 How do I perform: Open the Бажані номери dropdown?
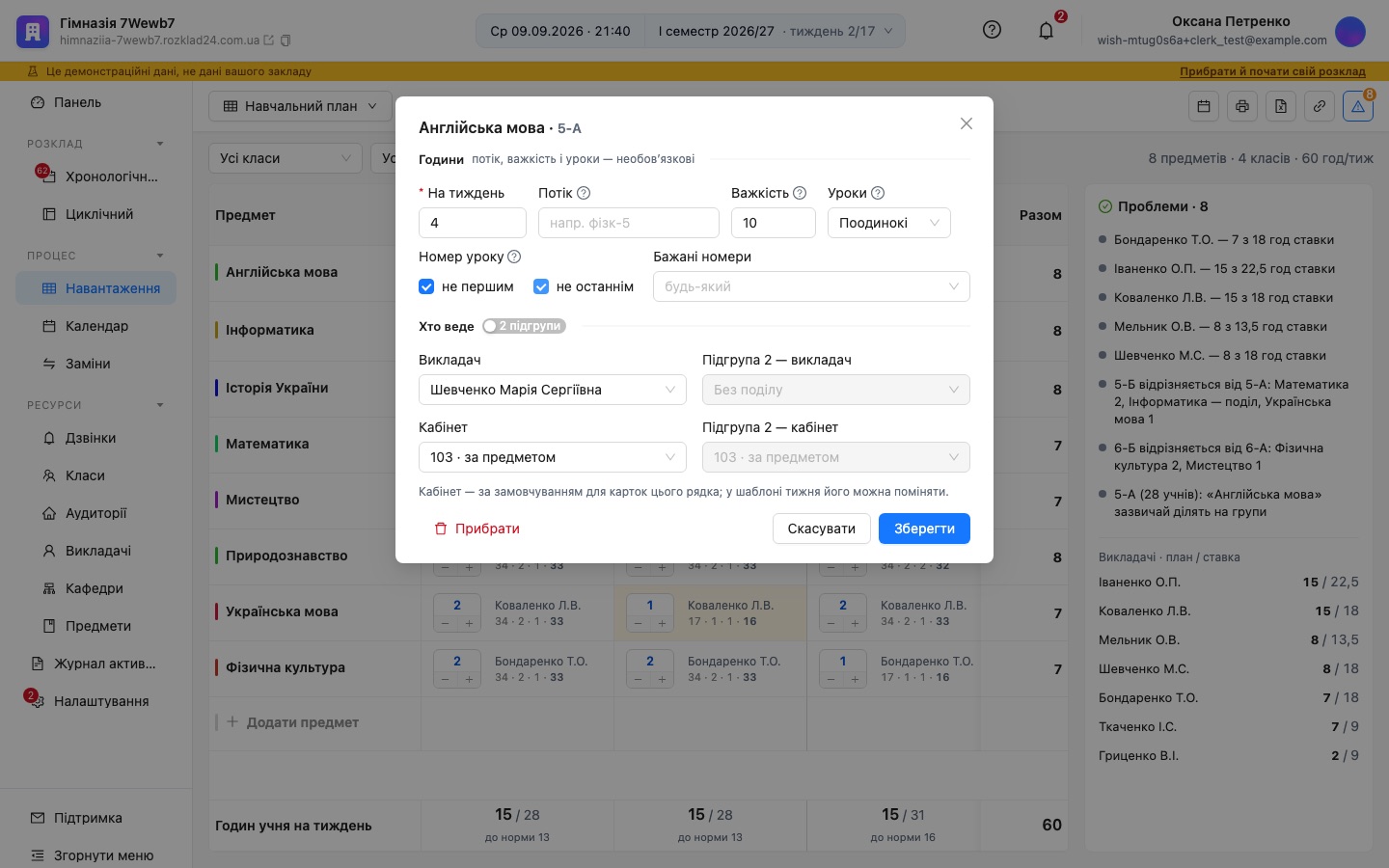(x=811, y=286)
